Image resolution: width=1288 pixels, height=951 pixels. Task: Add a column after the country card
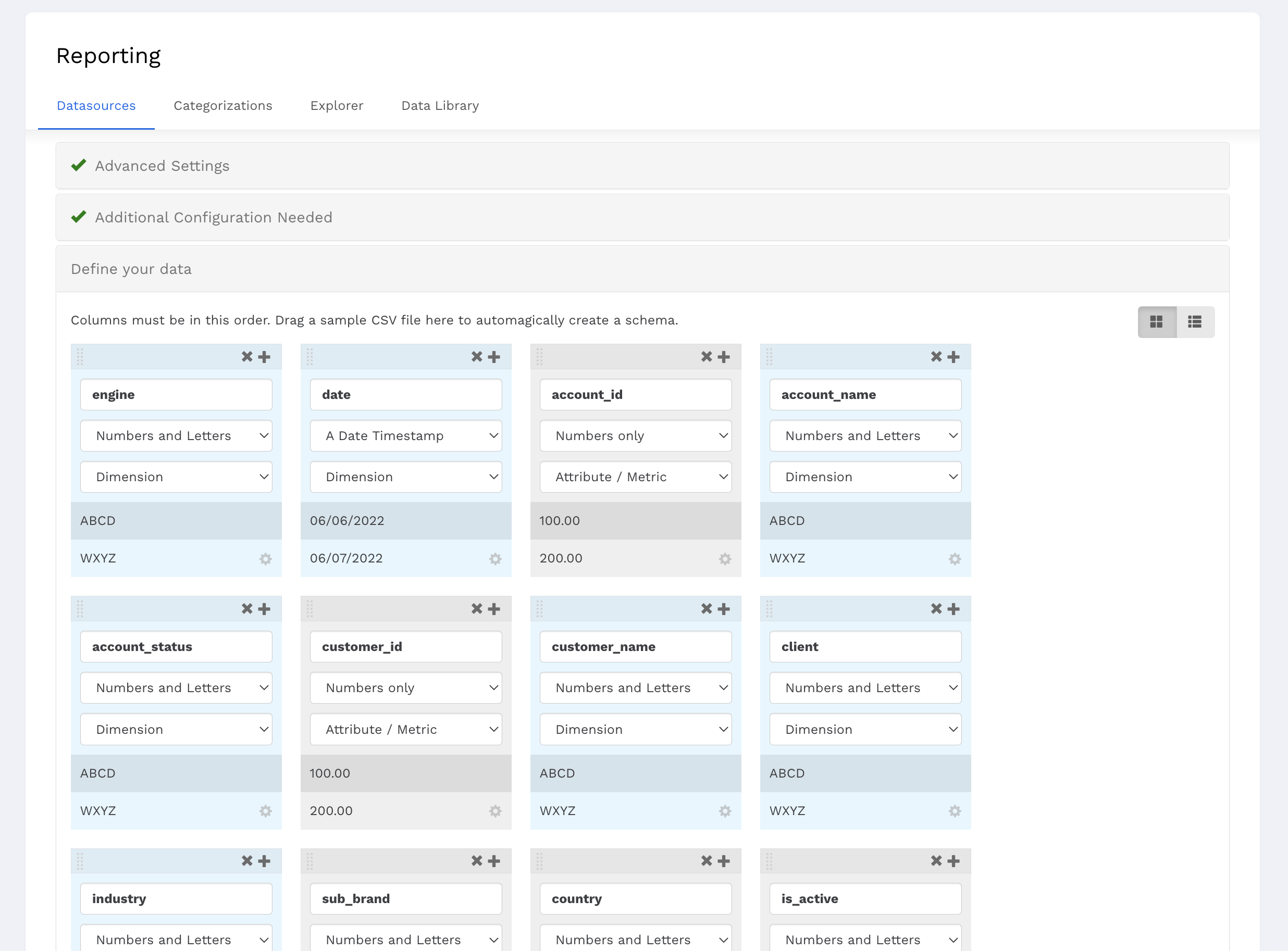coord(724,861)
